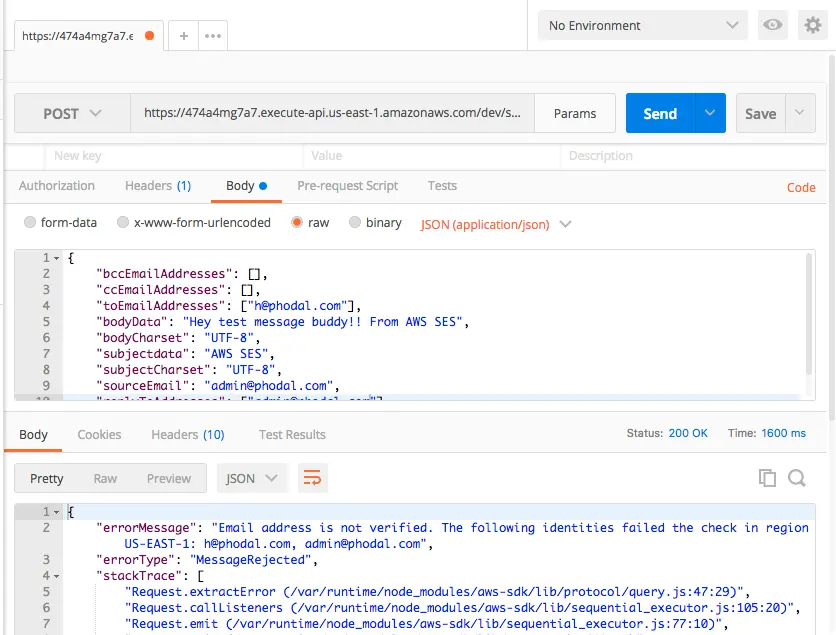Click the request URL field
836x635 pixels.
[x=332, y=113]
